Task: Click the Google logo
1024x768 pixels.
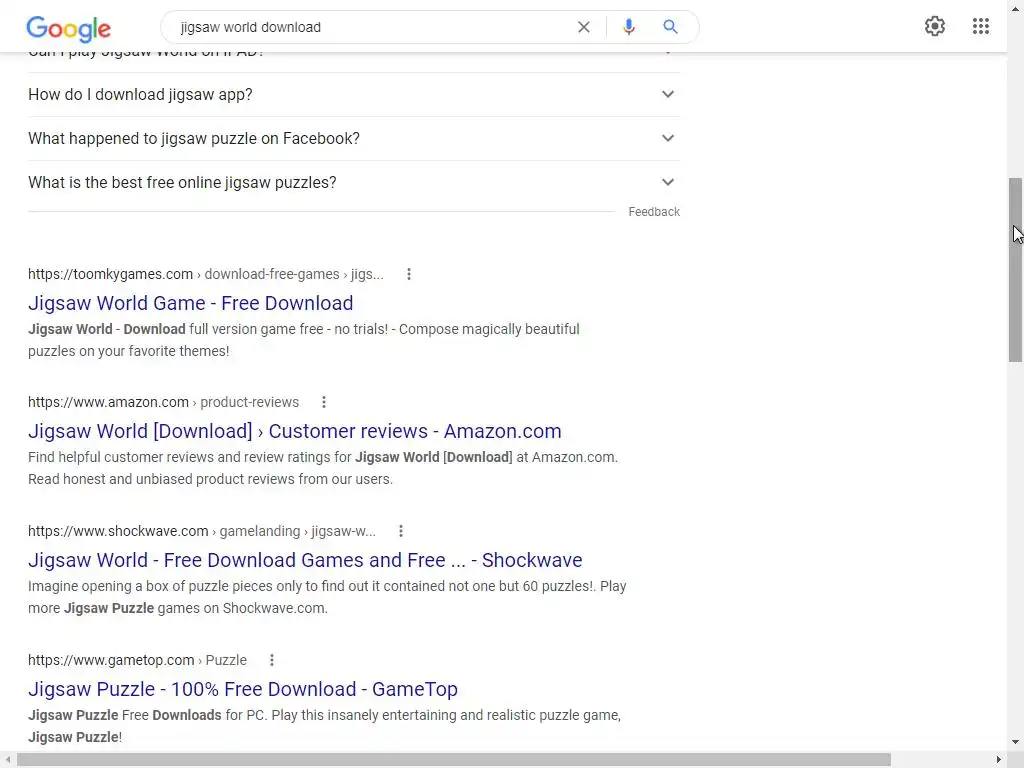Action: point(69,28)
